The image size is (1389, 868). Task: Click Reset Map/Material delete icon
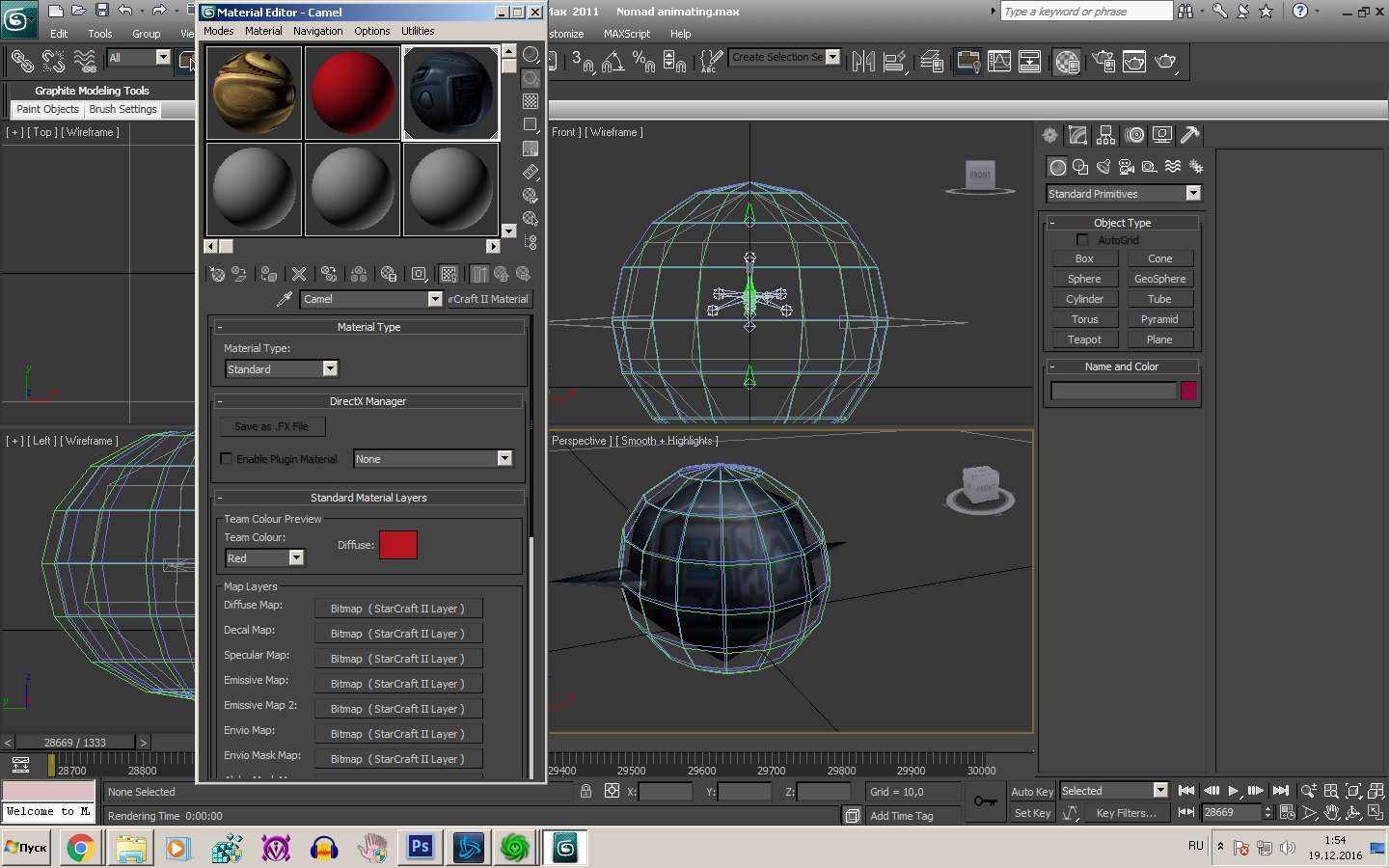(x=299, y=274)
